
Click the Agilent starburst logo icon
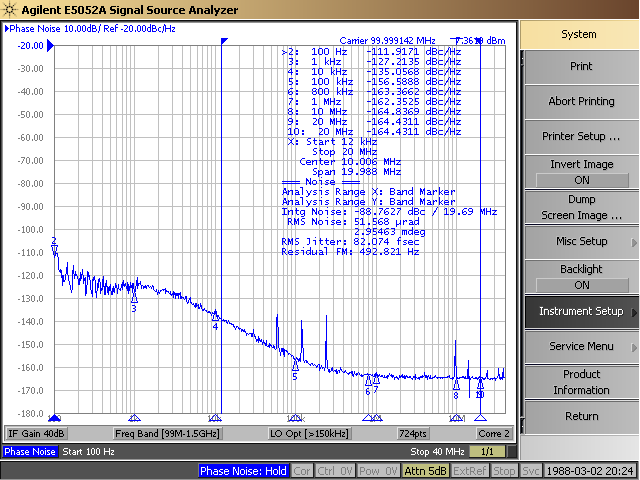click(x=9, y=9)
